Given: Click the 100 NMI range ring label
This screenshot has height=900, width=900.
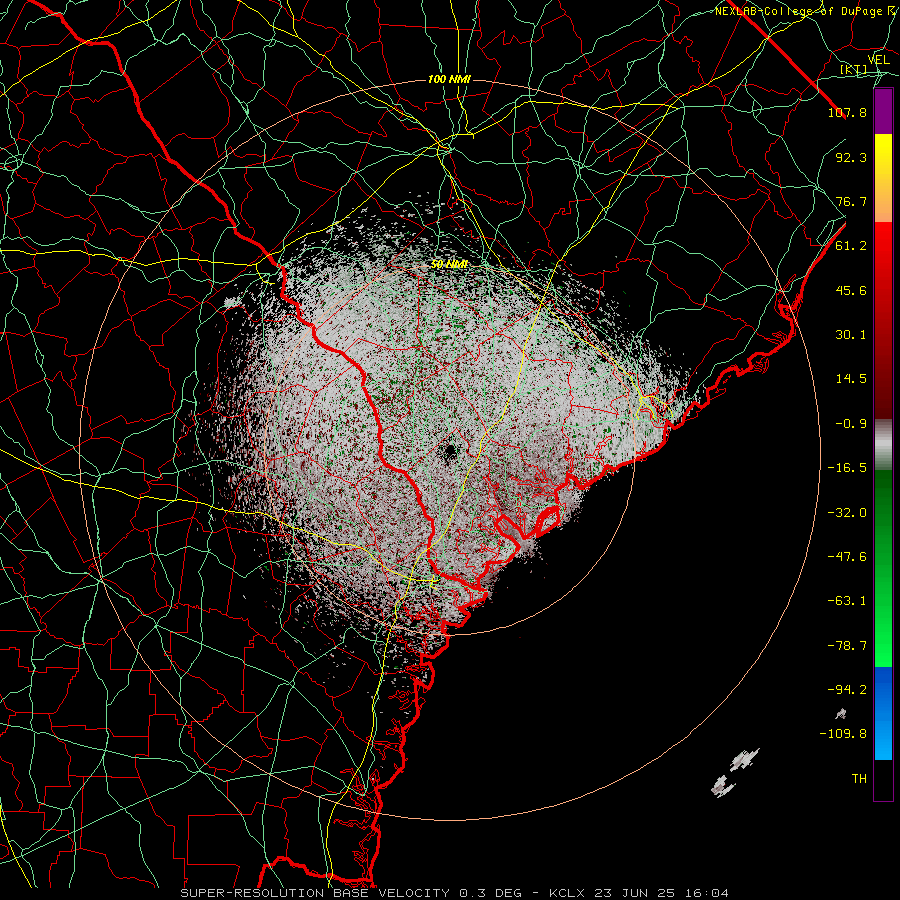Looking at the screenshot, I should [449, 79].
